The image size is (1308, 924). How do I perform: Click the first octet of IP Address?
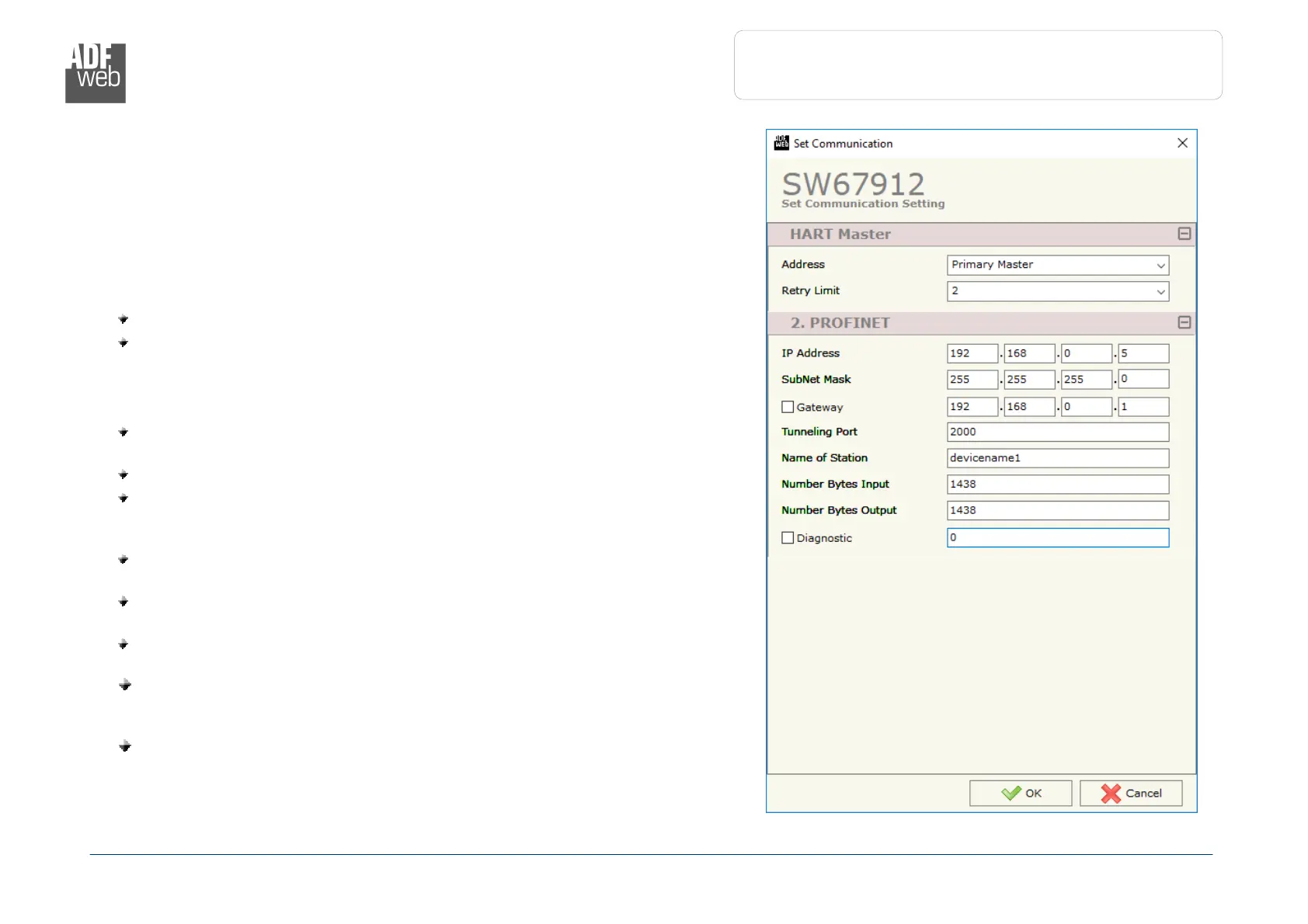[972, 353]
